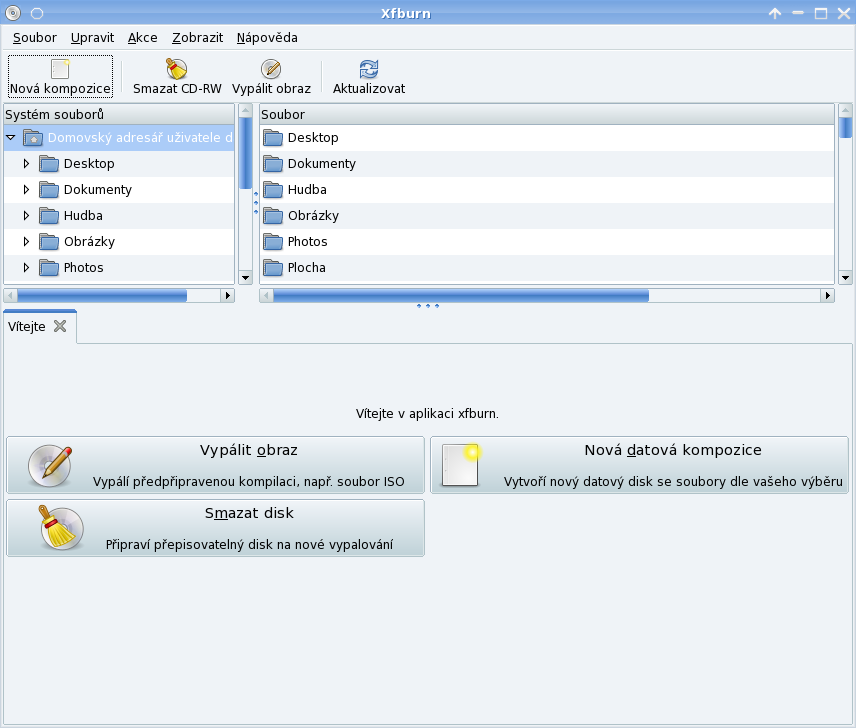Open the Soubor menu
This screenshot has width=856, height=728.
click(x=34, y=38)
